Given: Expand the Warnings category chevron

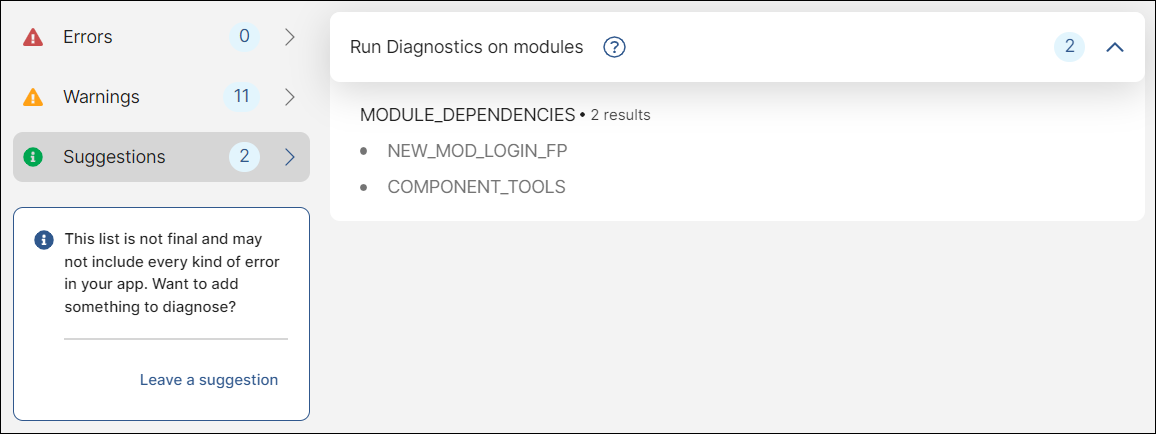Looking at the screenshot, I should point(290,97).
